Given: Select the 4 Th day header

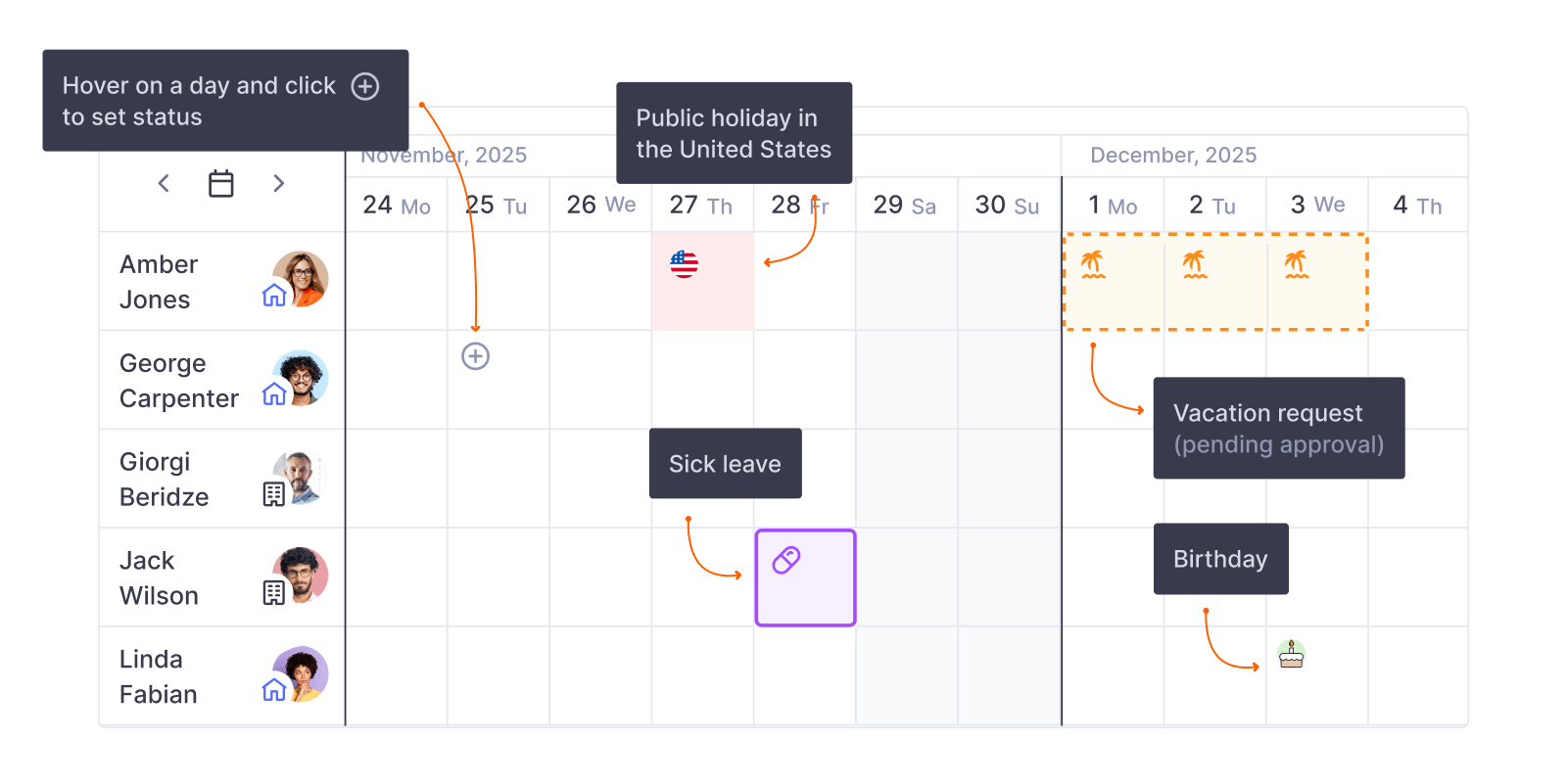Looking at the screenshot, I should tap(1417, 206).
